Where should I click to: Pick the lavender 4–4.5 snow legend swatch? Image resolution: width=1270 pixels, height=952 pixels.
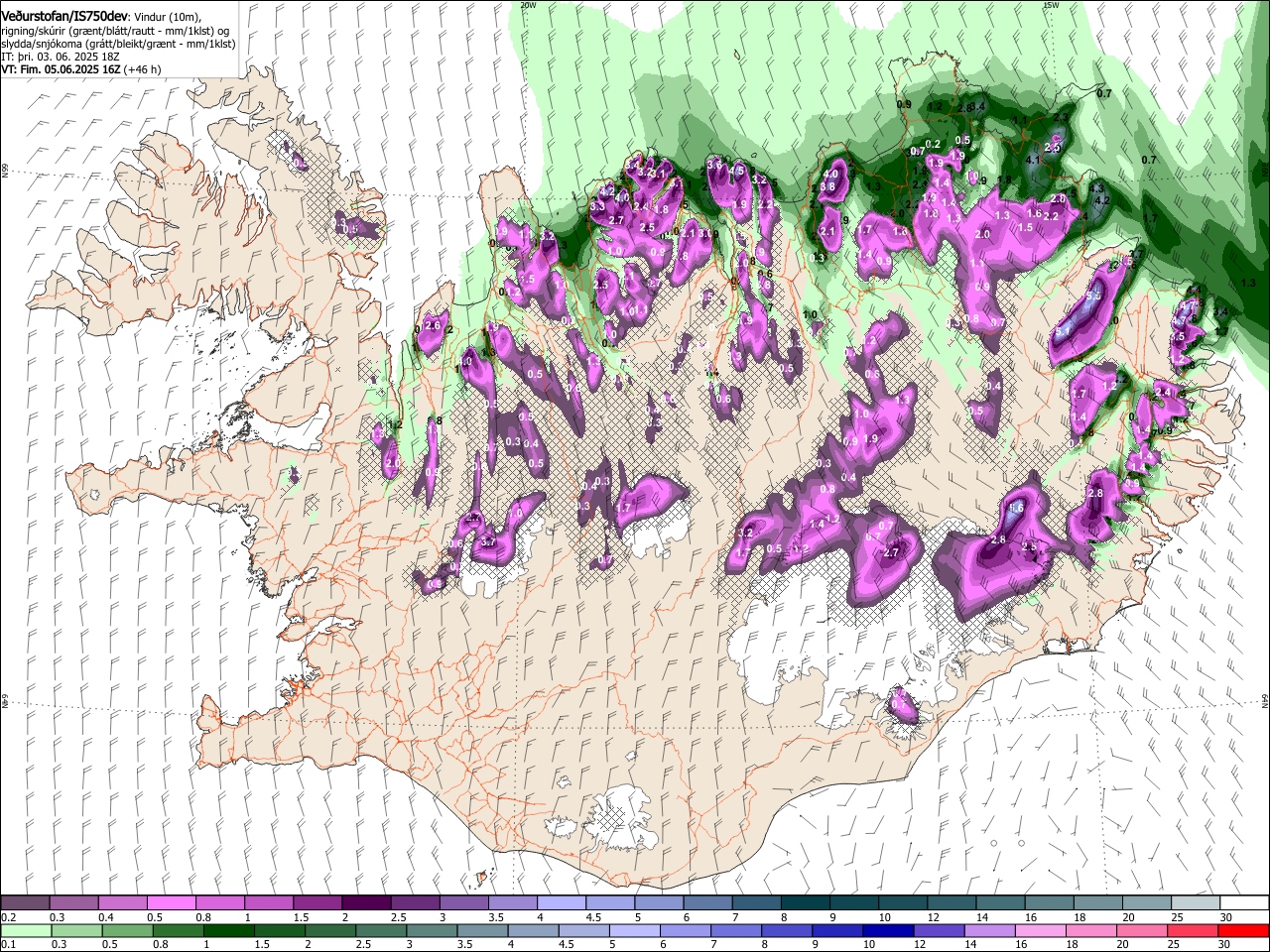coord(561,902)
